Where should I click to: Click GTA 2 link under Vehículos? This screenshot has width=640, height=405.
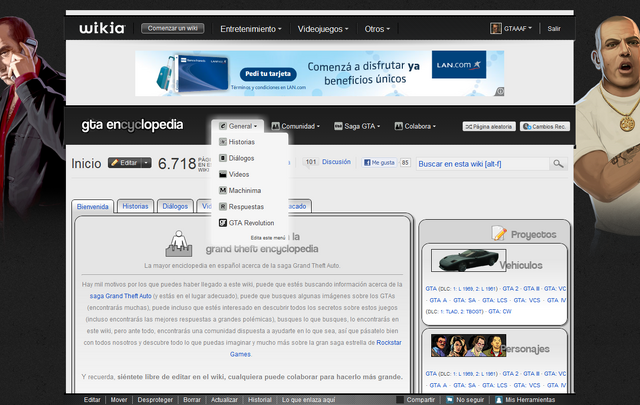coord(510,288)
